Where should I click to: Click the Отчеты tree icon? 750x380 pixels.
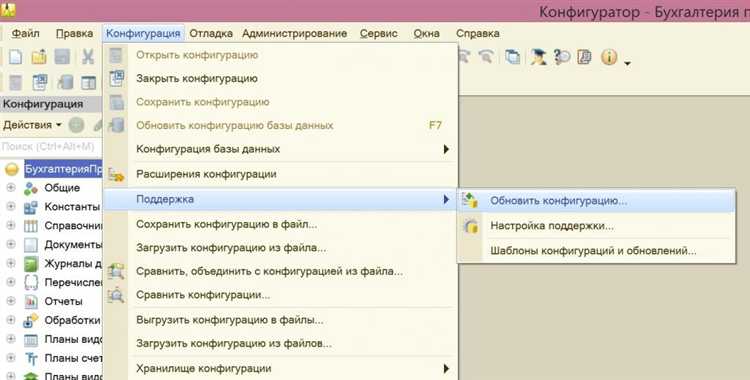point(31,302)
